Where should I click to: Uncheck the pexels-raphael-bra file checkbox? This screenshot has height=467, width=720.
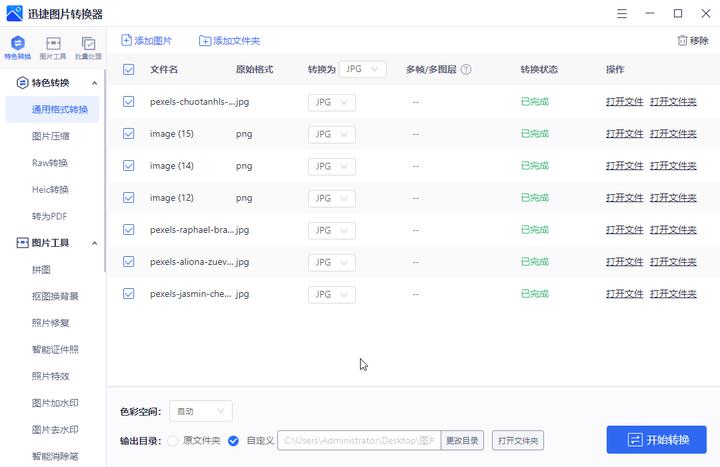pyautogui.click(x=129, y=230)
